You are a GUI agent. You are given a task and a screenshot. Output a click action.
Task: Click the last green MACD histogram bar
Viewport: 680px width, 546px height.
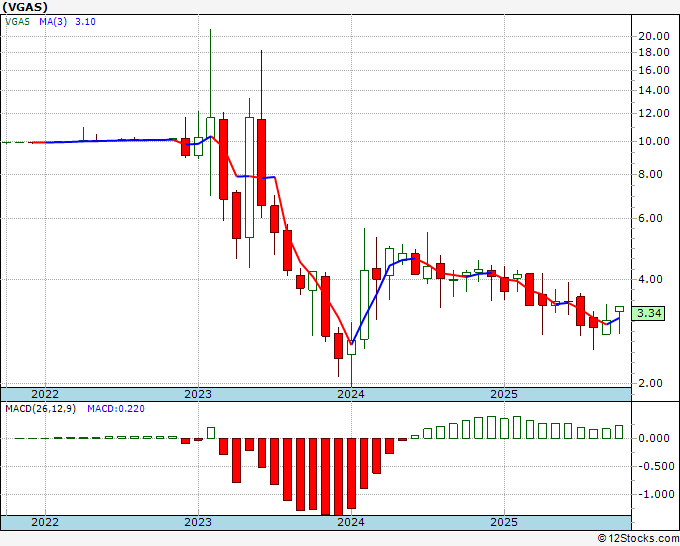coord(619,432)
